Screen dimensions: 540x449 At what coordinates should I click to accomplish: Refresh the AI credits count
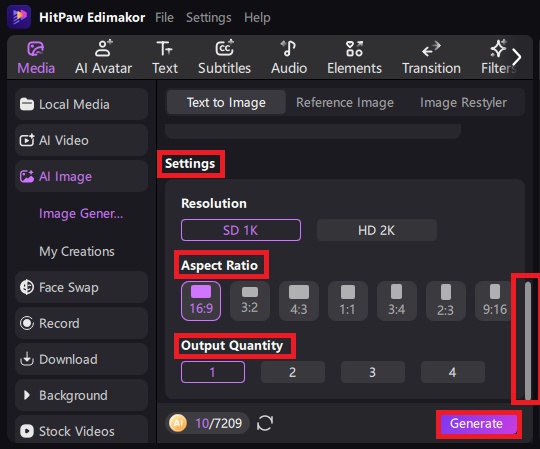(x=265, y=423)
